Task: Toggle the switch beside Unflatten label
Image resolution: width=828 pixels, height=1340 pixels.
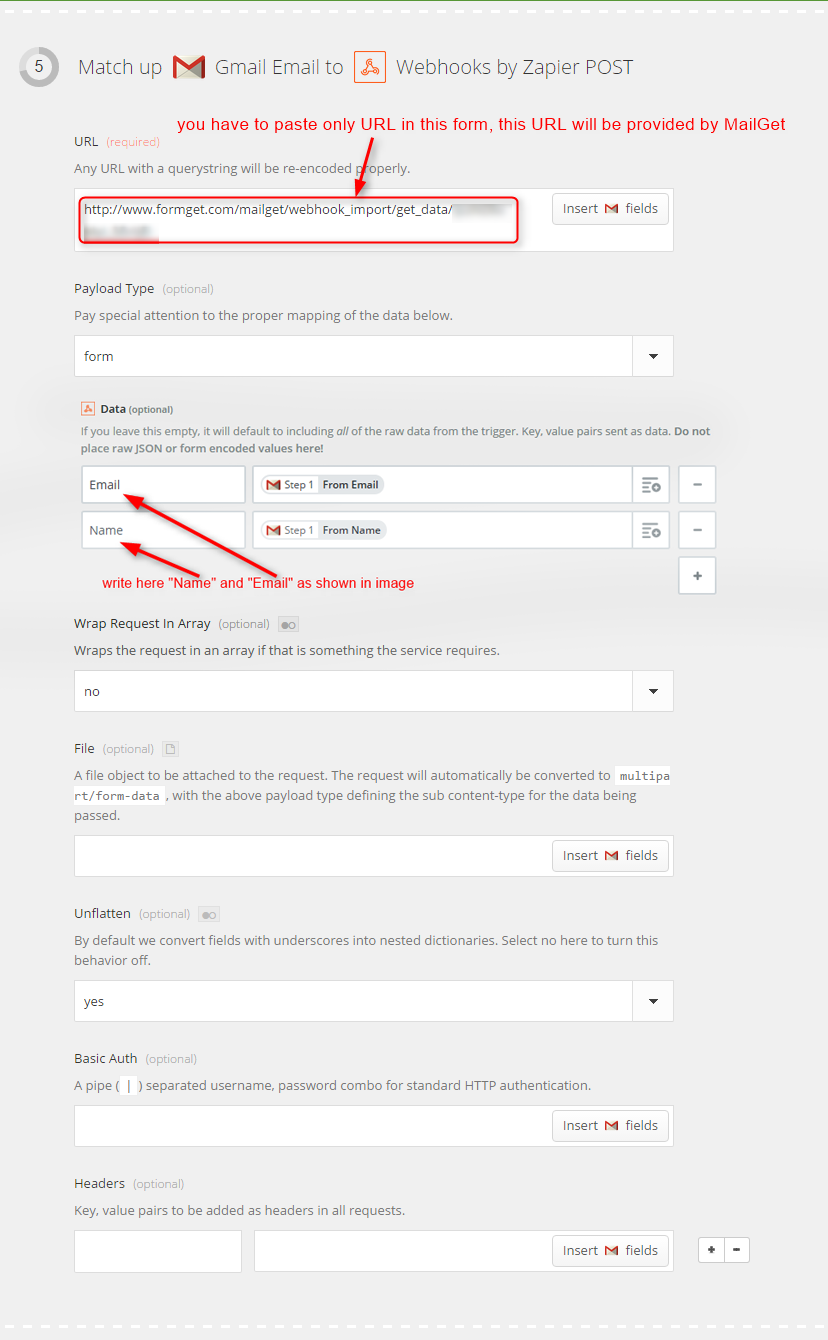Action: (209, 914)
